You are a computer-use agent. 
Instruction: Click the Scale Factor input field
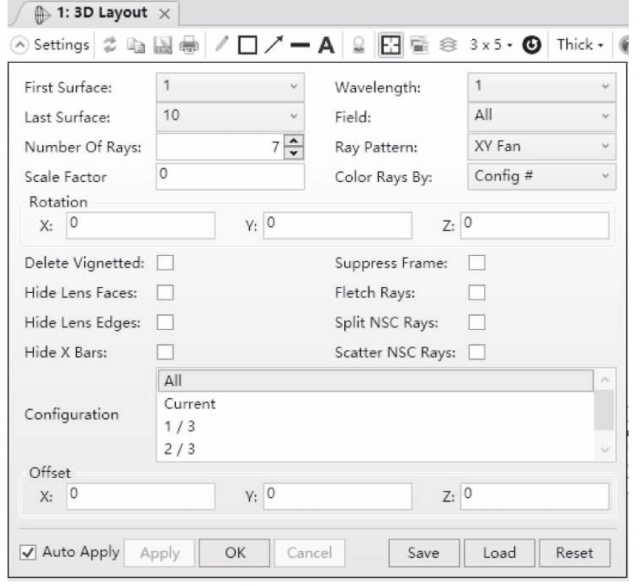point(229,176)
